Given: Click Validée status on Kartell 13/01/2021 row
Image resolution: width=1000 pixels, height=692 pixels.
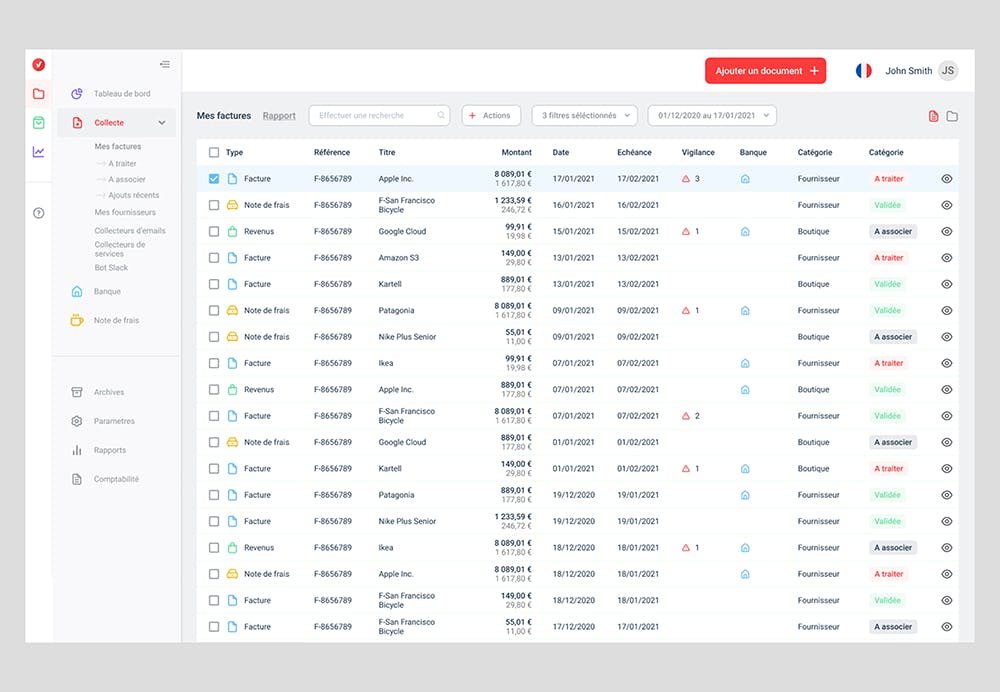Looking at the screenshot, I should pos(887,284).
